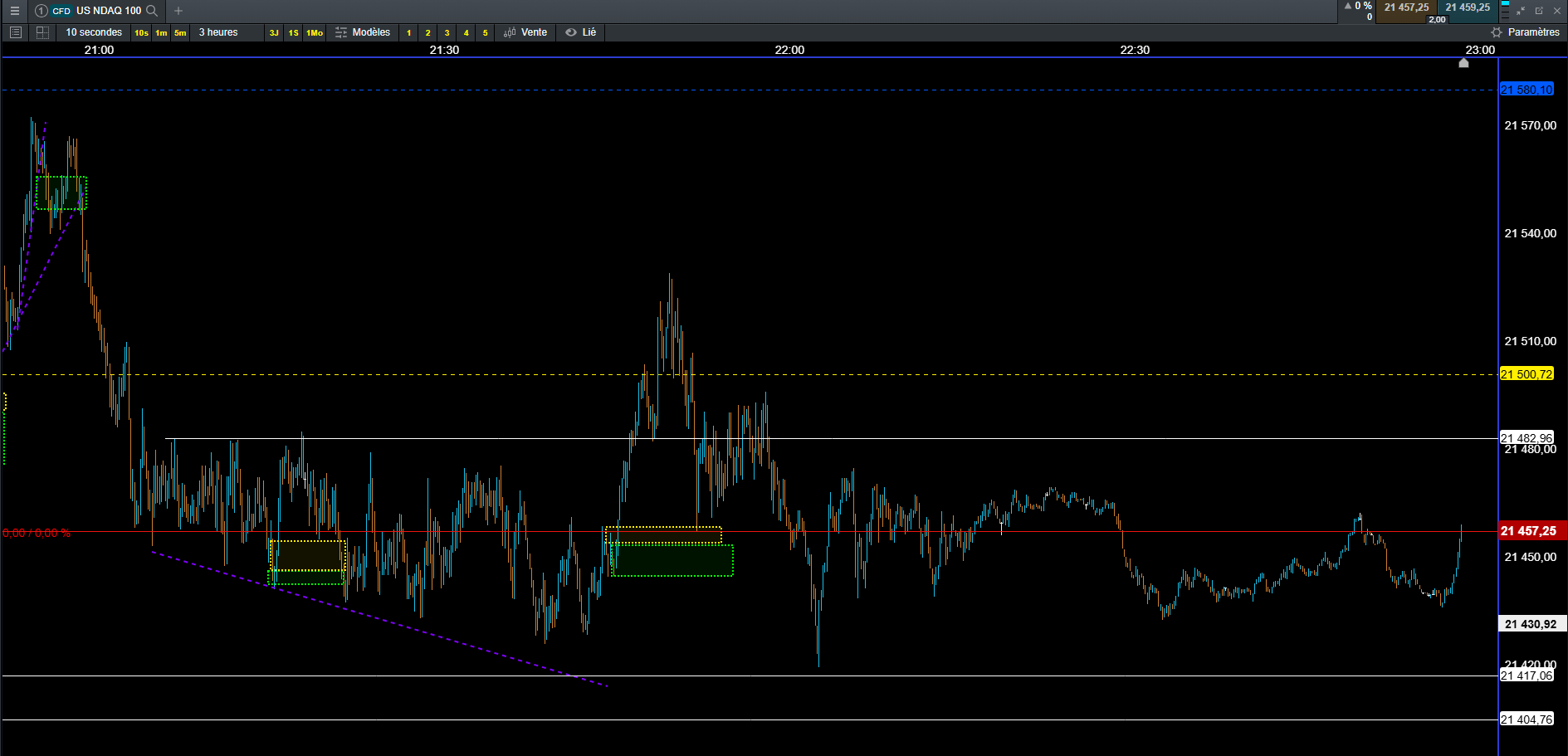
Task: Open the hamburger main menu
Action: [x=14, y=11]
